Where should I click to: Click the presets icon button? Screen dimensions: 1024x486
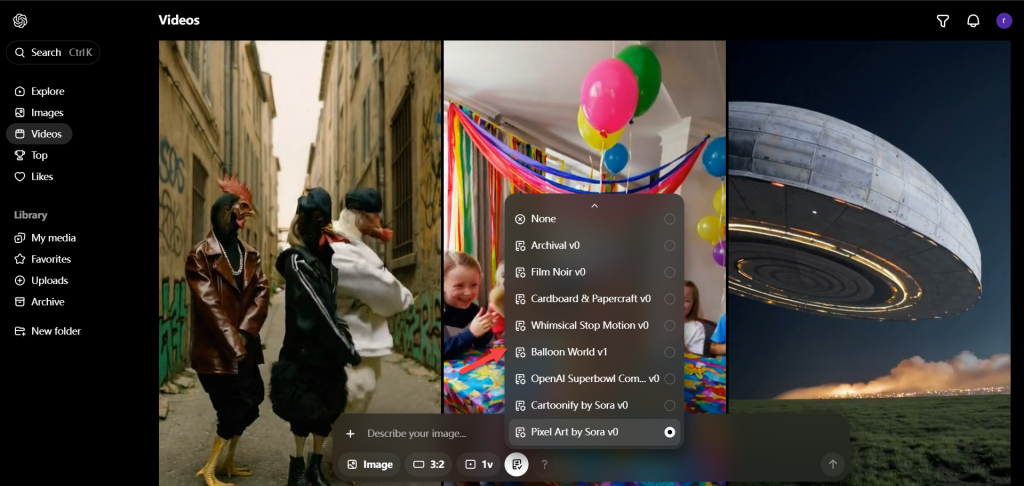[x=517, y=464]
